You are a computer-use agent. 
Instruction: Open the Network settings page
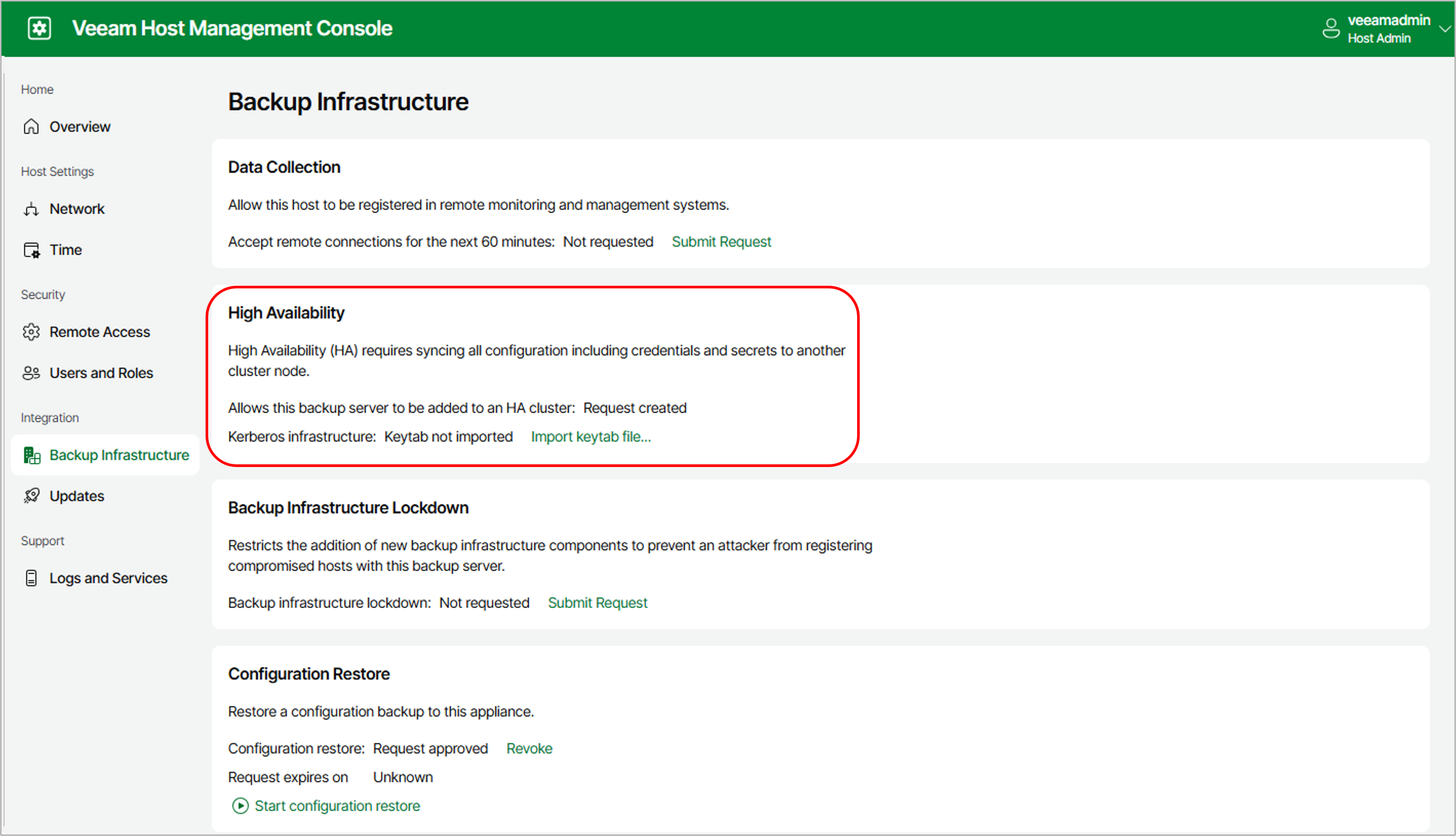[77, 209]
